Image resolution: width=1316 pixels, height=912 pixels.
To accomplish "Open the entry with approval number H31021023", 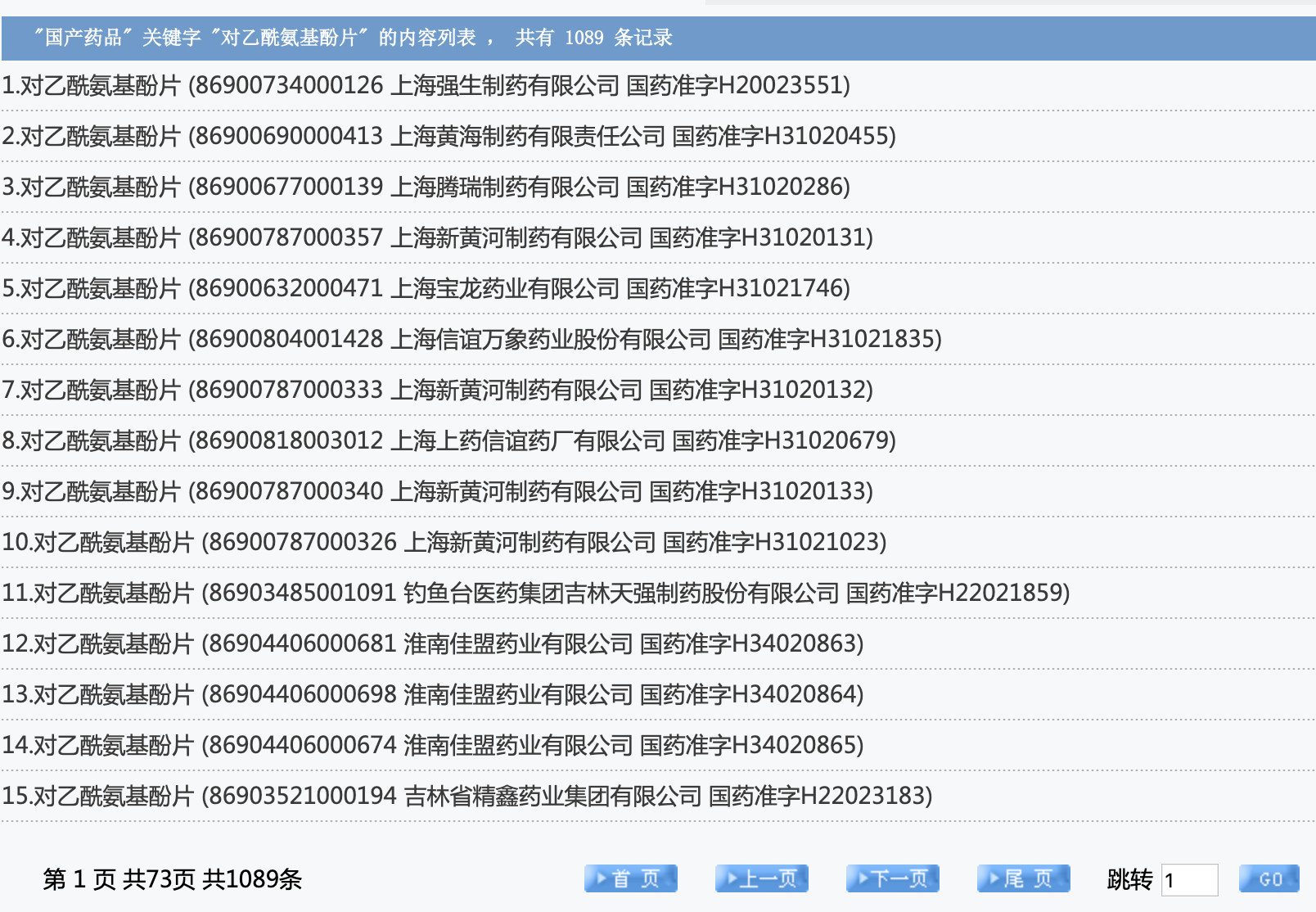I will 444,542.
